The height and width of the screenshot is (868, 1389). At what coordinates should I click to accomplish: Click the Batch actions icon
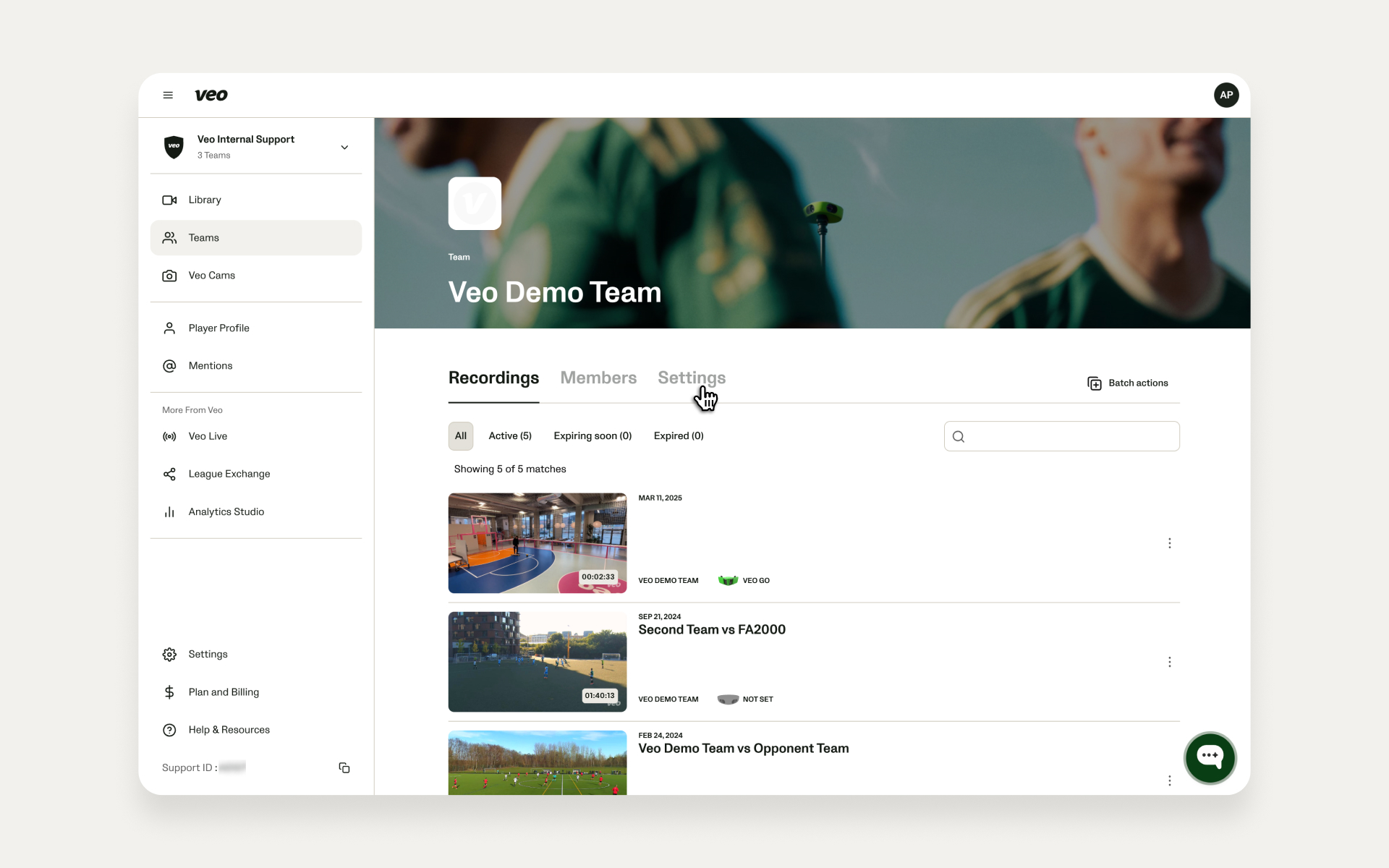point(1095,383)
